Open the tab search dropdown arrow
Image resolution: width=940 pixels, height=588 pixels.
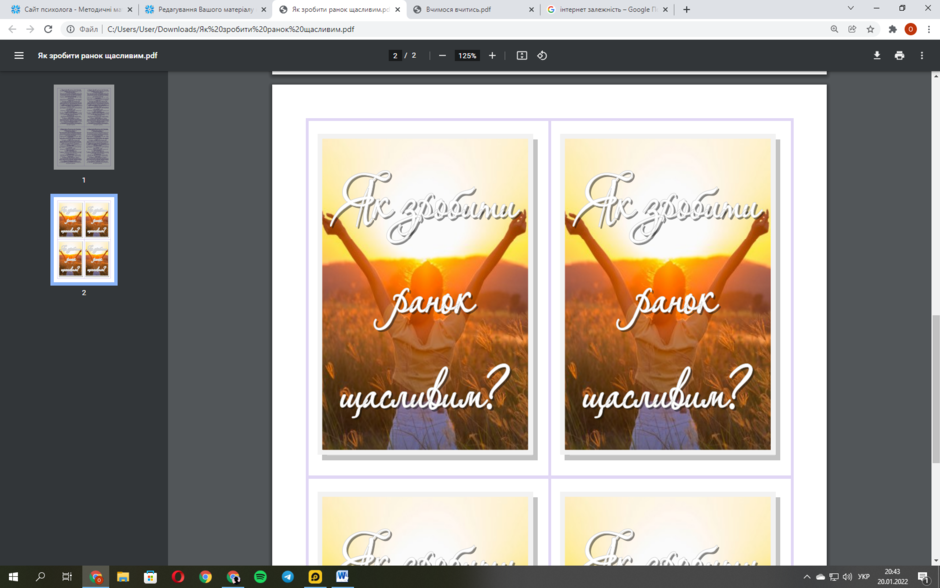(850, 8)
